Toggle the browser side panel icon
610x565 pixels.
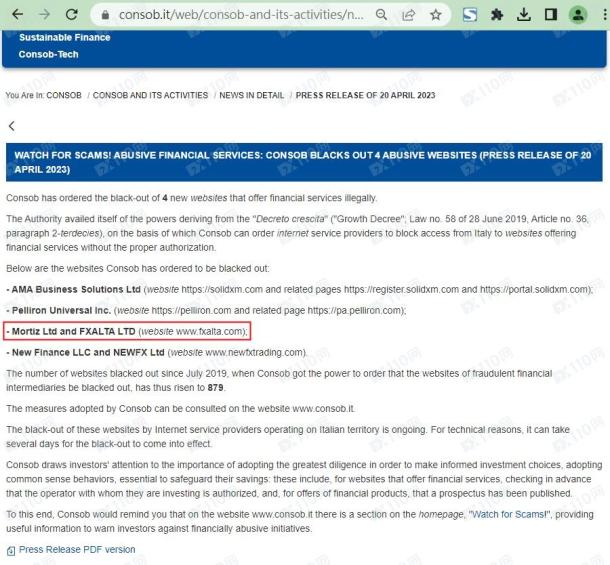(x=551, y=15)
